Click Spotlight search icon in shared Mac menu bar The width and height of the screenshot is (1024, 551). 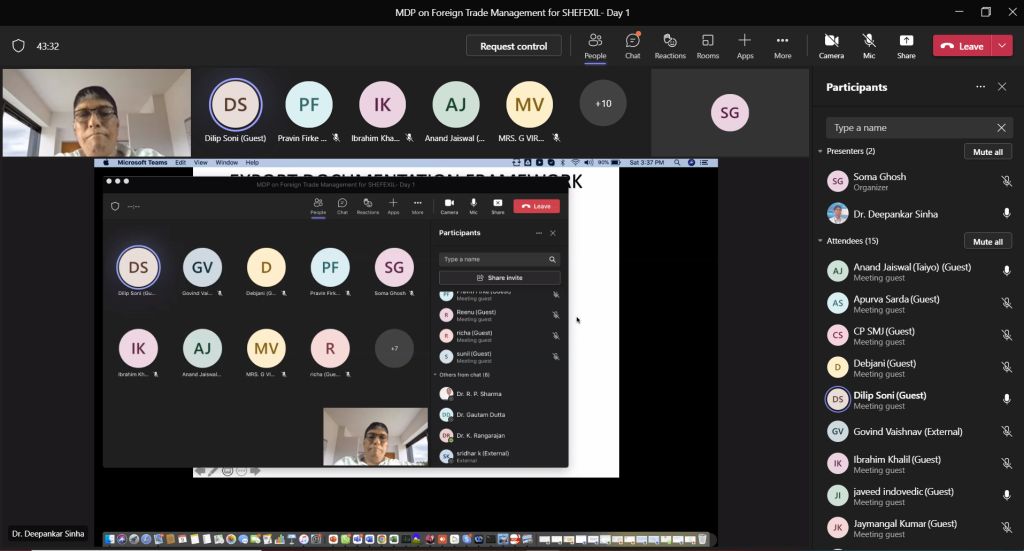click(677, 163)
